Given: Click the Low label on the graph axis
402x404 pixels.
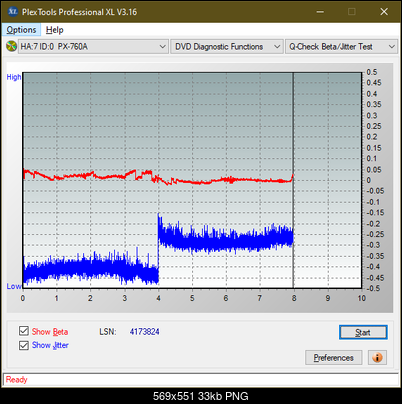Looking at the screenshot, I should click(x=14, y=286).
